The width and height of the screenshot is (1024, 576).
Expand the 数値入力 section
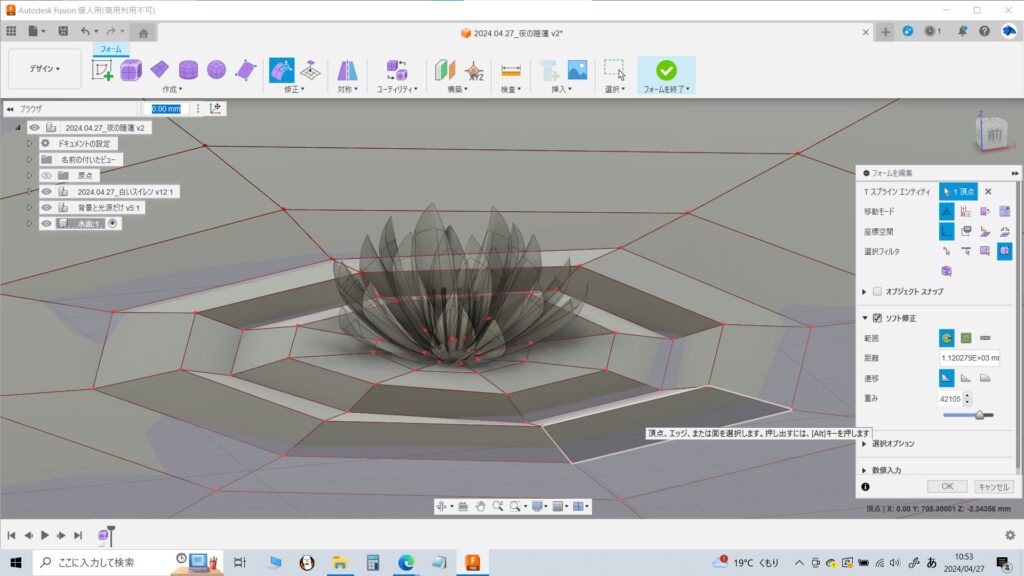[x=886, y=469]
